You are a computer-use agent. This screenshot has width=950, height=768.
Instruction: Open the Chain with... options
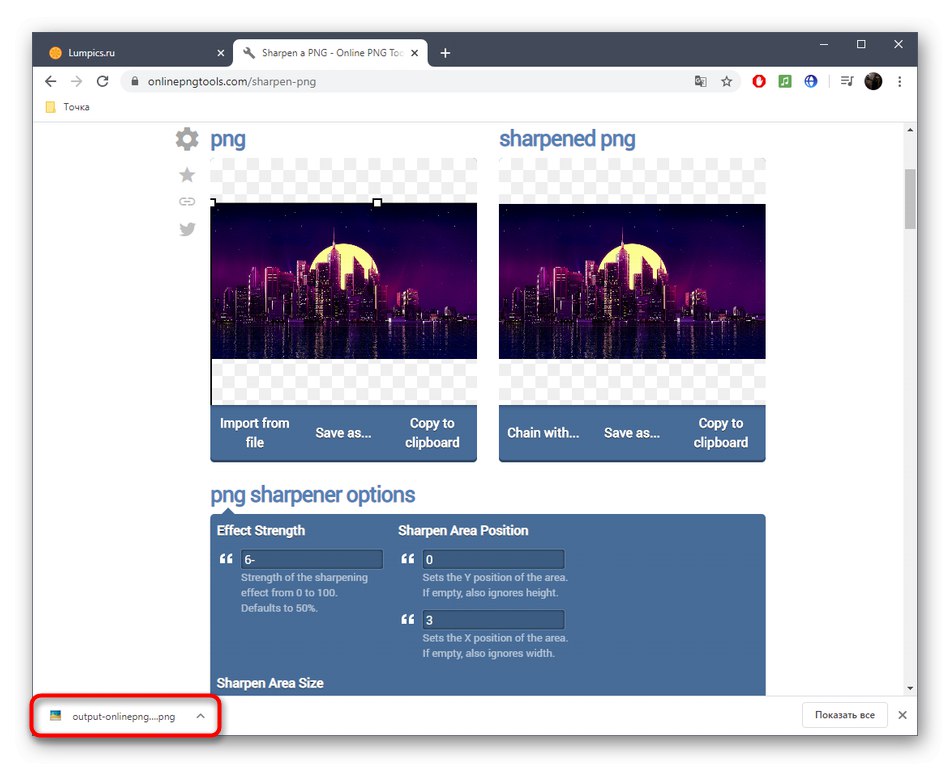[x=545, y=433]
